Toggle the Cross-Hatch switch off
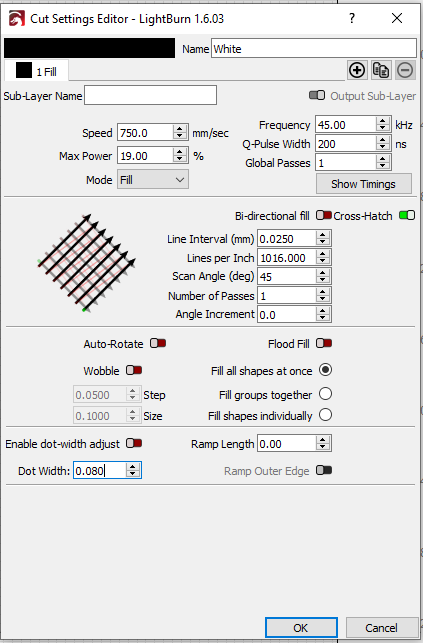The image size is (423, 643). click(407, 215)
